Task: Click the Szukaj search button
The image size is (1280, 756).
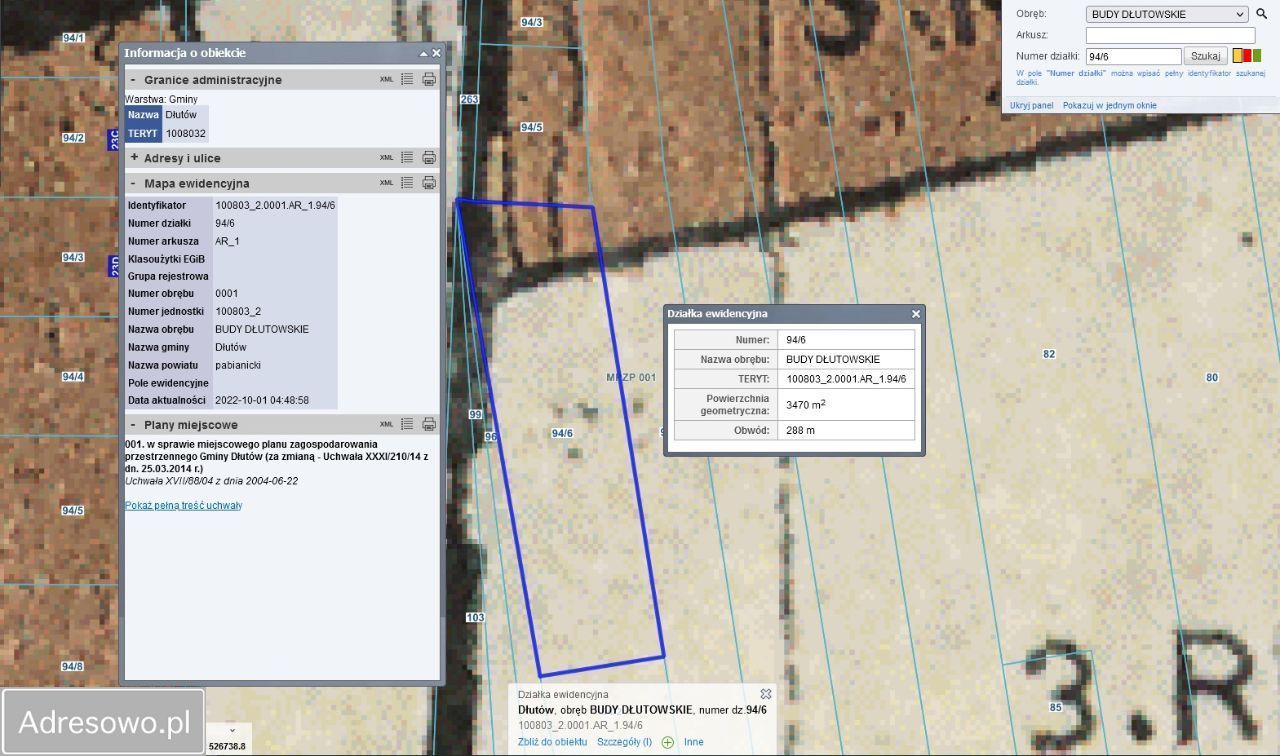Action: 1205,56
